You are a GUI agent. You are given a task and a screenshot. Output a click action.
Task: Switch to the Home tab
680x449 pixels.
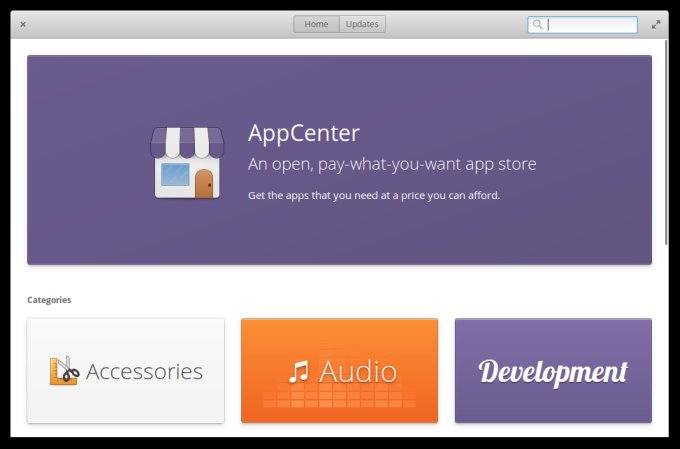pos(316,24)
